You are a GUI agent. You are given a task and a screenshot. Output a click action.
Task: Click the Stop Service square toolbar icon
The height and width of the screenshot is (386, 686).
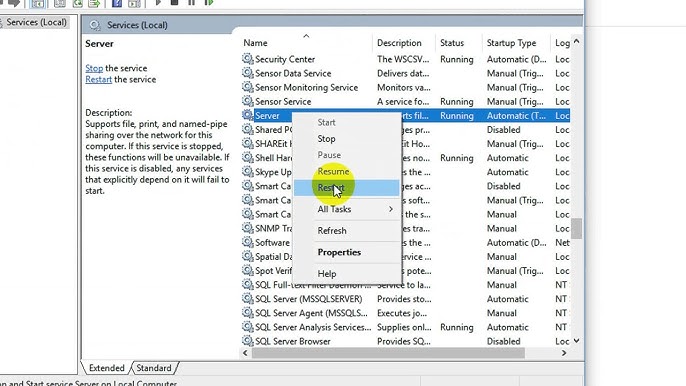pyautogui.click(x=174, y=3)
